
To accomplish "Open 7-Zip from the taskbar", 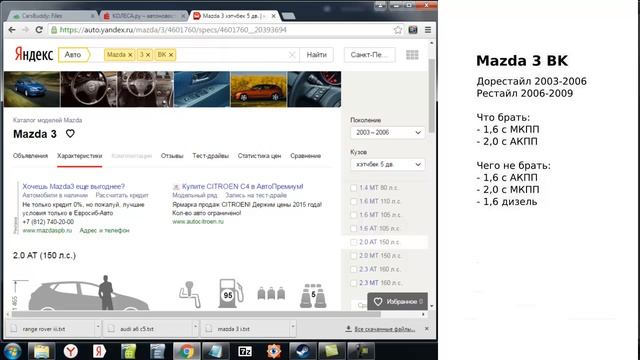I will click(244, 351).
